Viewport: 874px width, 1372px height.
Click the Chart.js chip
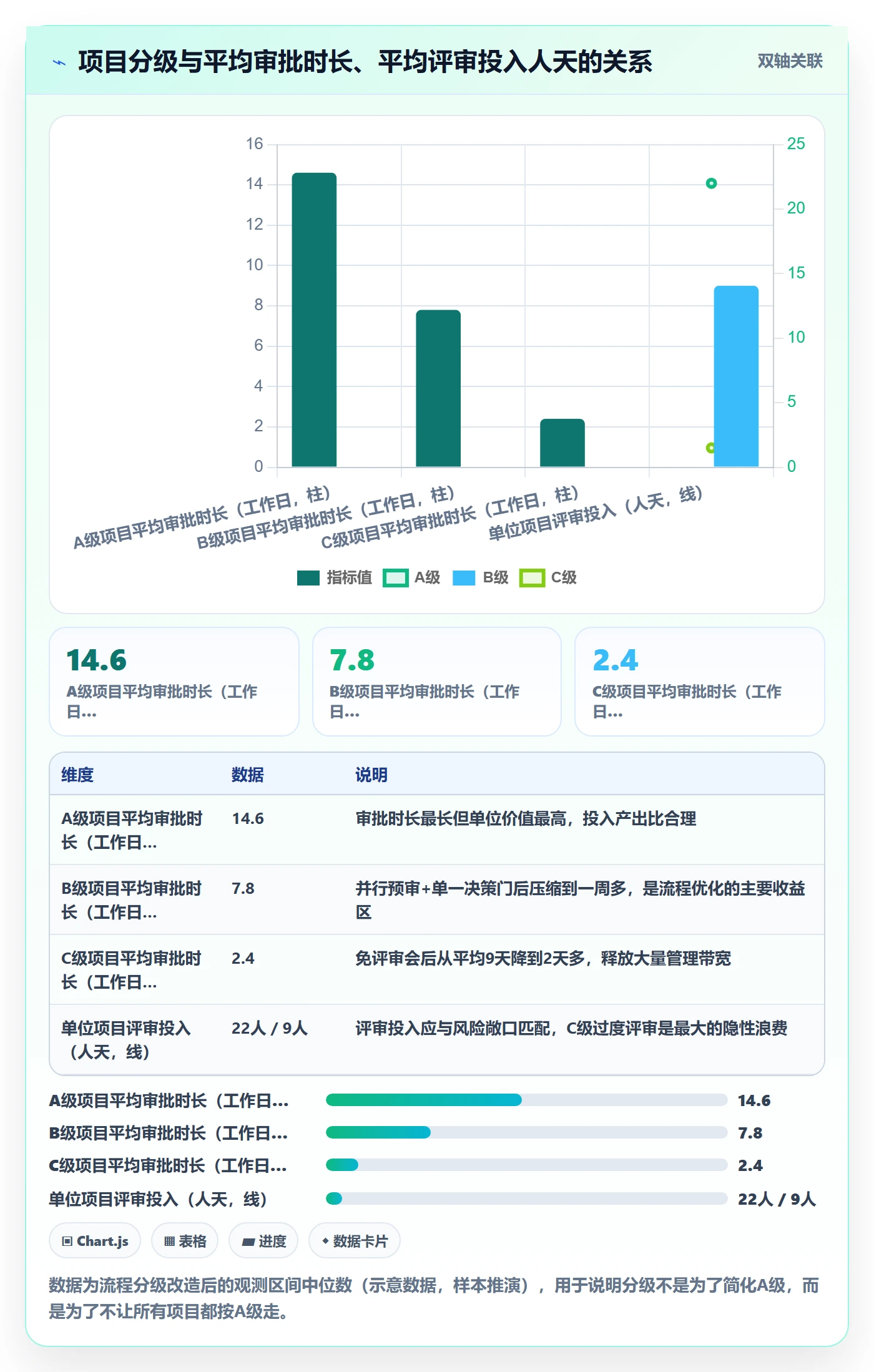[95, 1241]
